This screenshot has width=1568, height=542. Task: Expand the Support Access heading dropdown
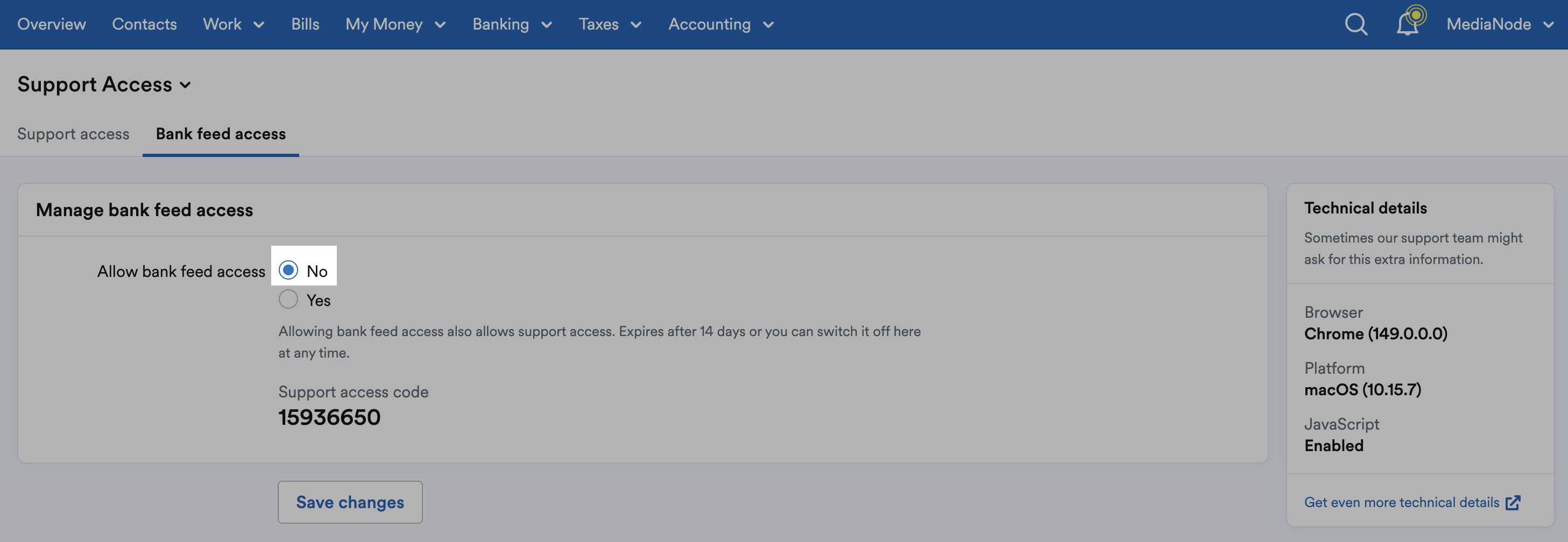coord(105,84)
